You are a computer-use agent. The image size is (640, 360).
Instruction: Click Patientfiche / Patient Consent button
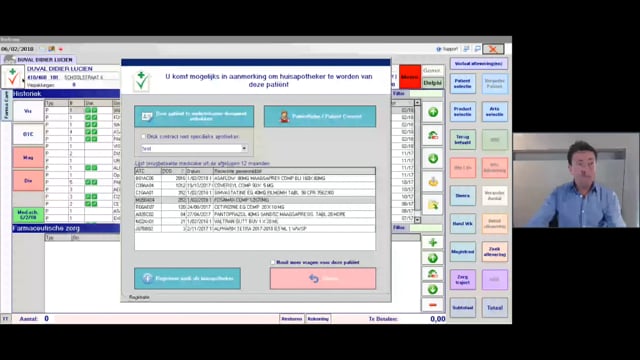(x=320, y=116)
